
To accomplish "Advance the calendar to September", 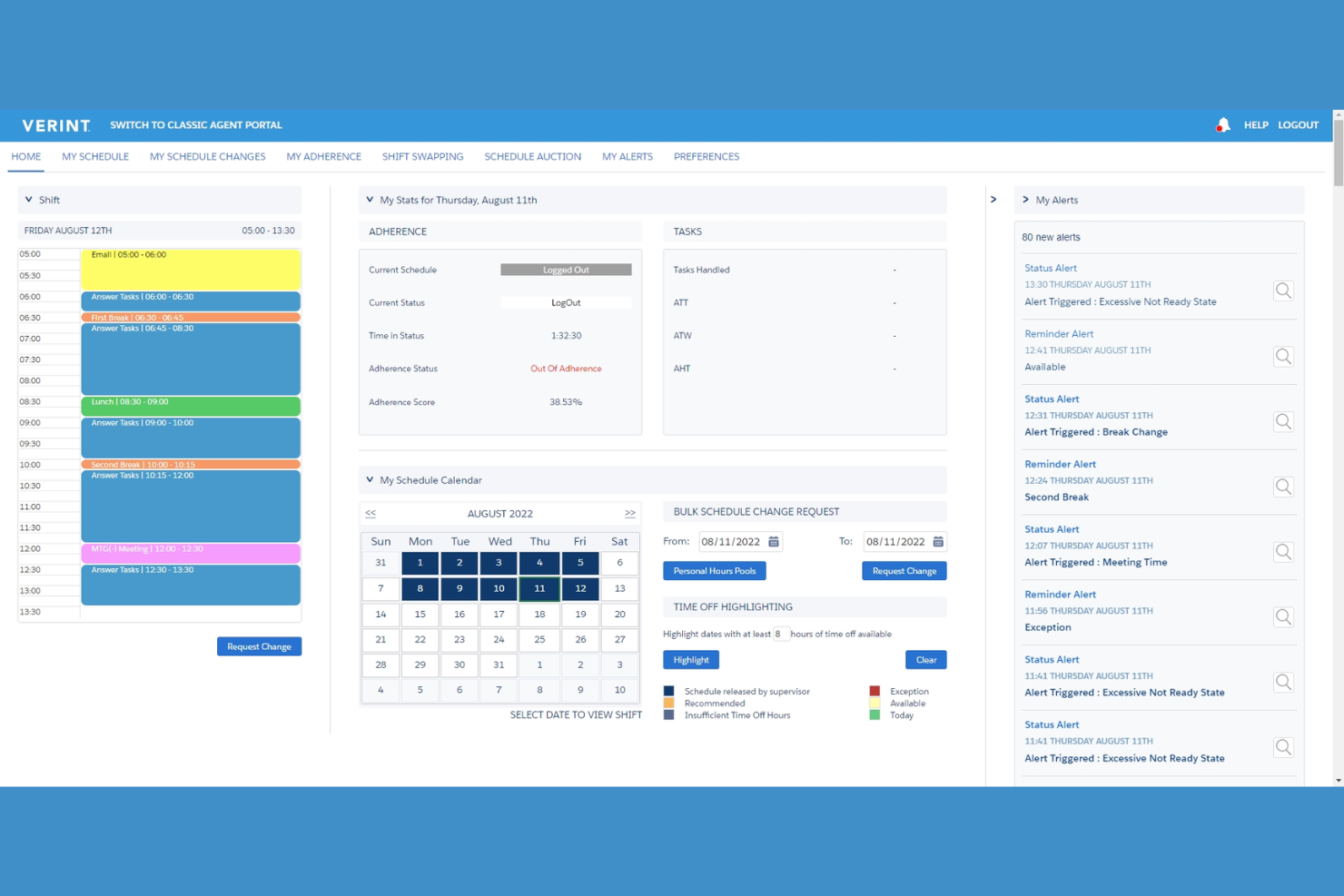I will [x=629, y=513].
